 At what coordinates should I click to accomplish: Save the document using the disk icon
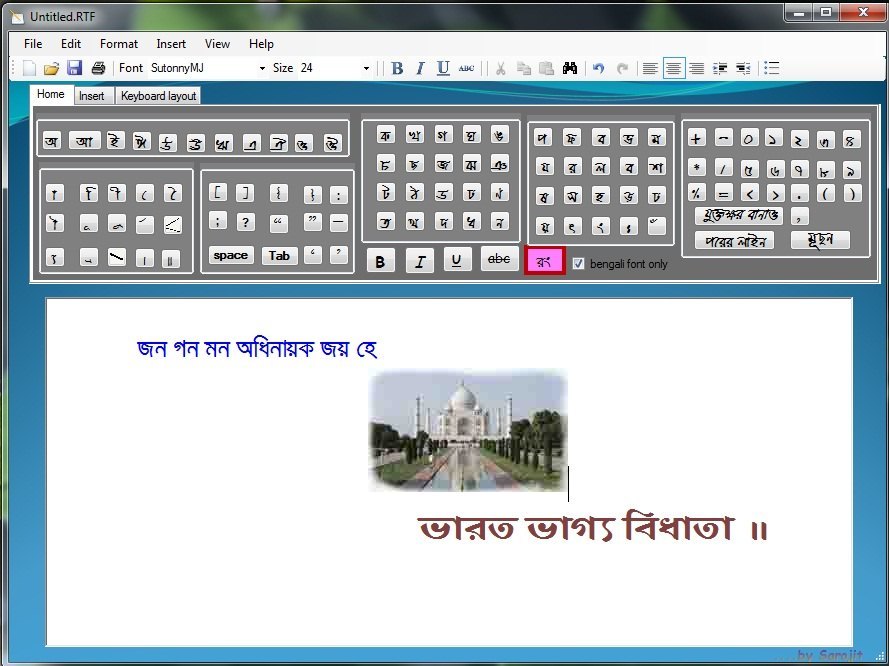point(74,67)
